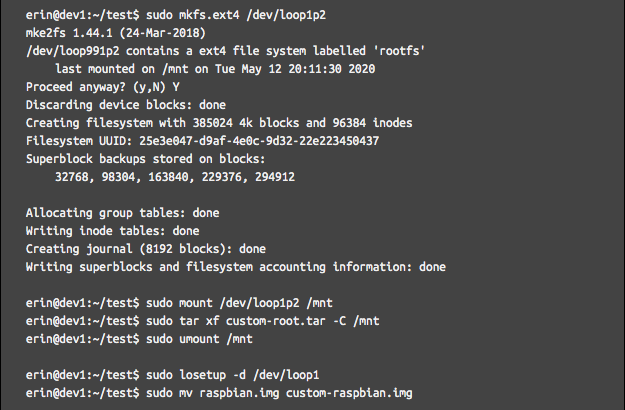Image resolution: width=625 pixels, height=410 pixels.
Task: Click the mkfs.ext4 /dev/loop1p2 command text
Action: (236, 15)
